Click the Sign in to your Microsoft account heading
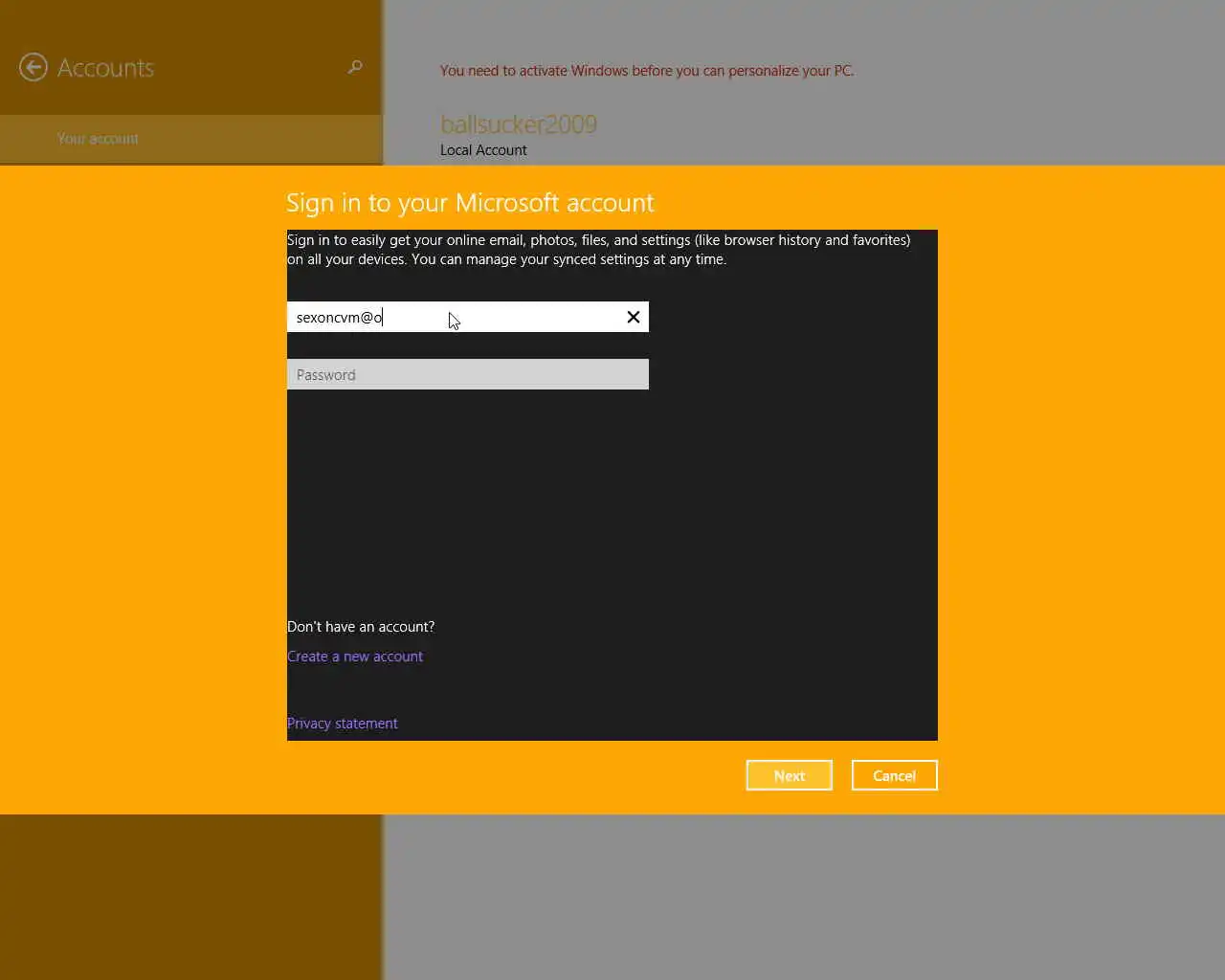The image size is (1225, 980). pyautogui.click(x=470, y=203)
